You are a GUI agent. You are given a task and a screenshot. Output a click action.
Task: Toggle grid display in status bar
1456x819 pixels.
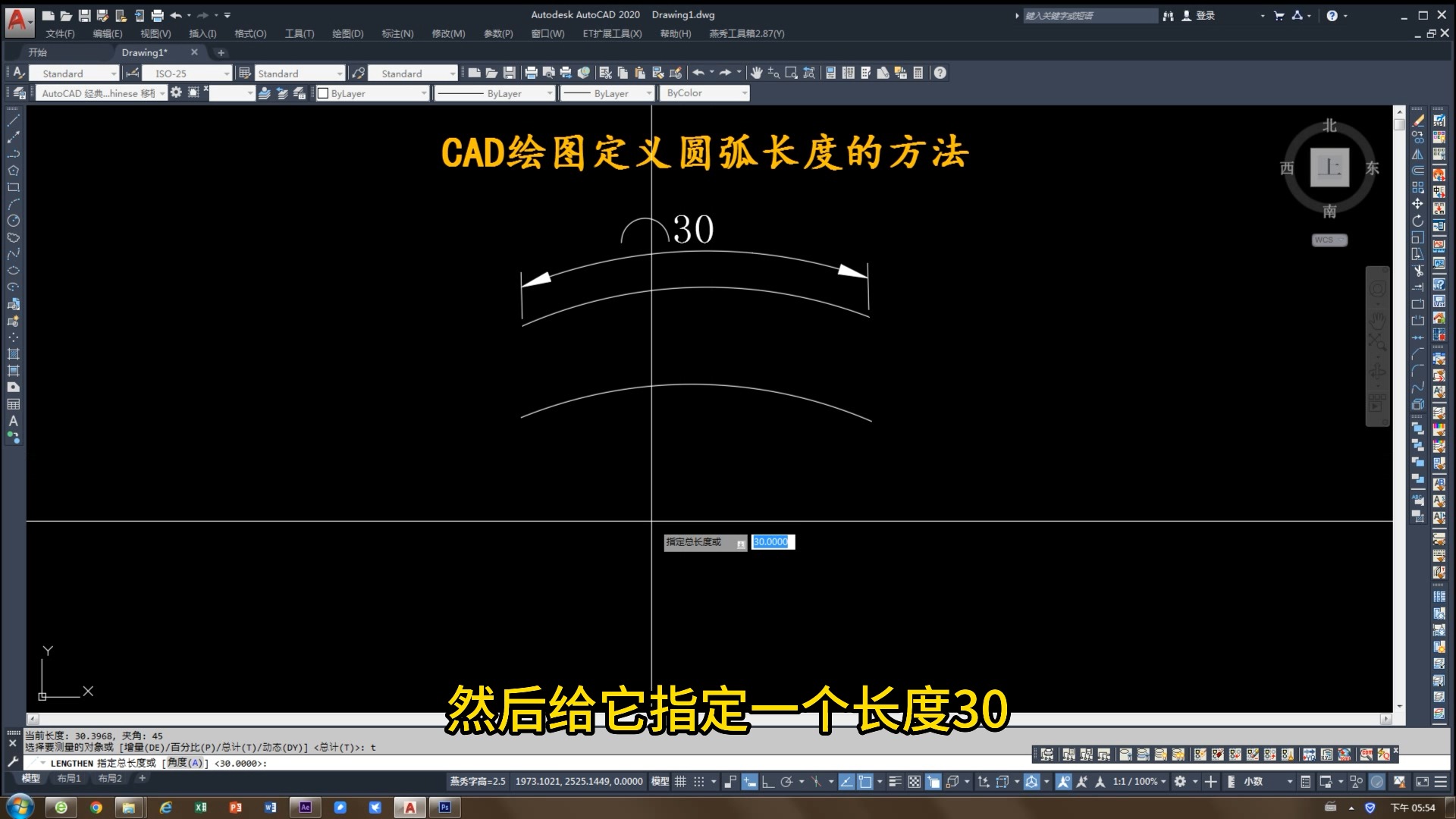click(680, 782)
